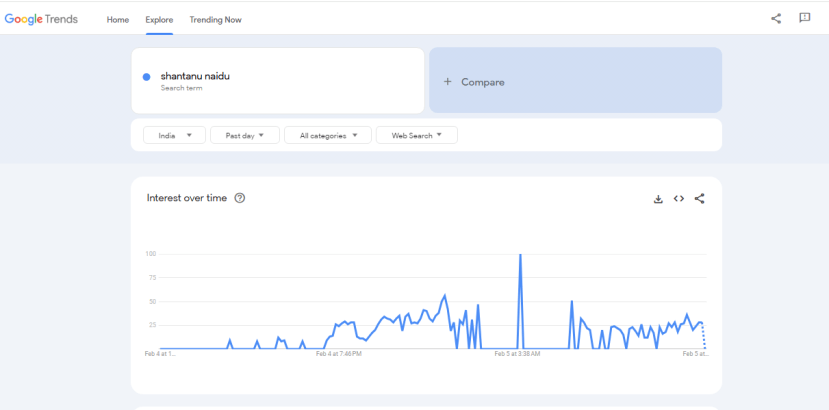Click the 100 peak on the chart
Viewport: 829px width, 410px height.
pos(520,255)
